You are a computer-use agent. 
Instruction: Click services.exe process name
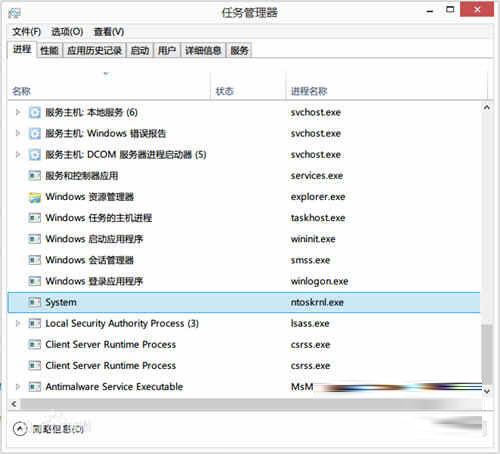point(317,176)
